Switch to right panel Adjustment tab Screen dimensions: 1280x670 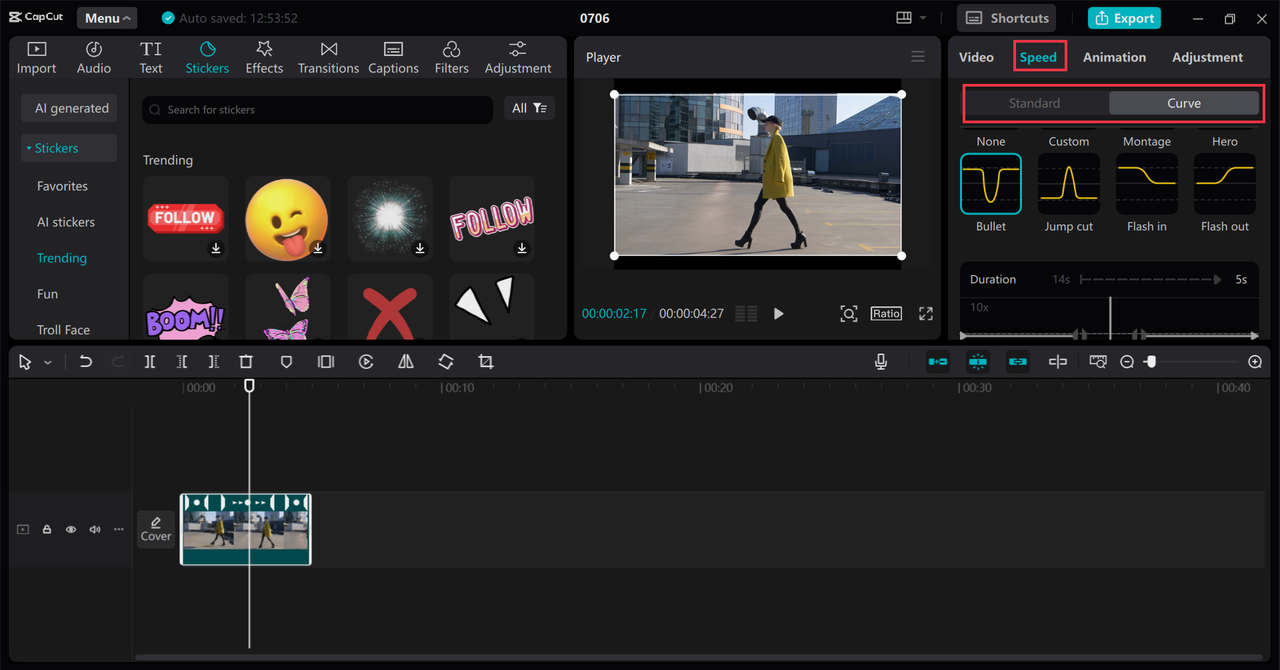pos(1207,57)
